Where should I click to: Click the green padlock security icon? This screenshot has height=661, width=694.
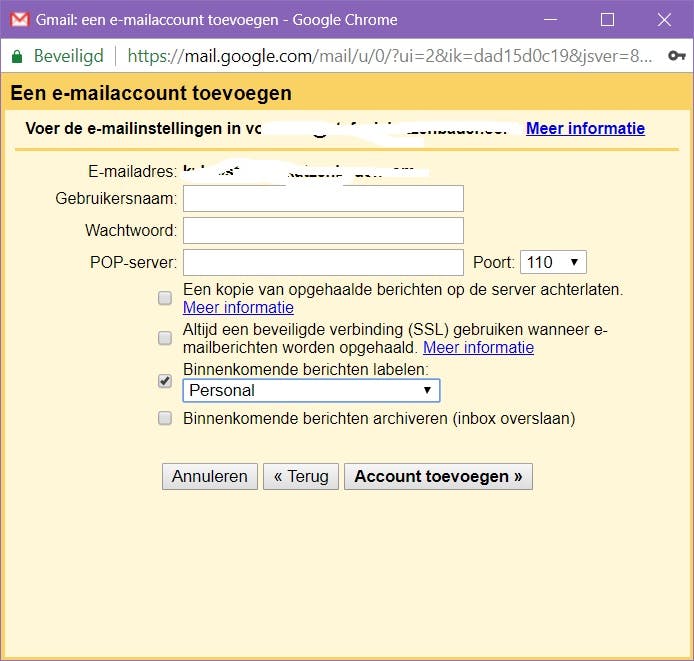click(x=17, y=56)
